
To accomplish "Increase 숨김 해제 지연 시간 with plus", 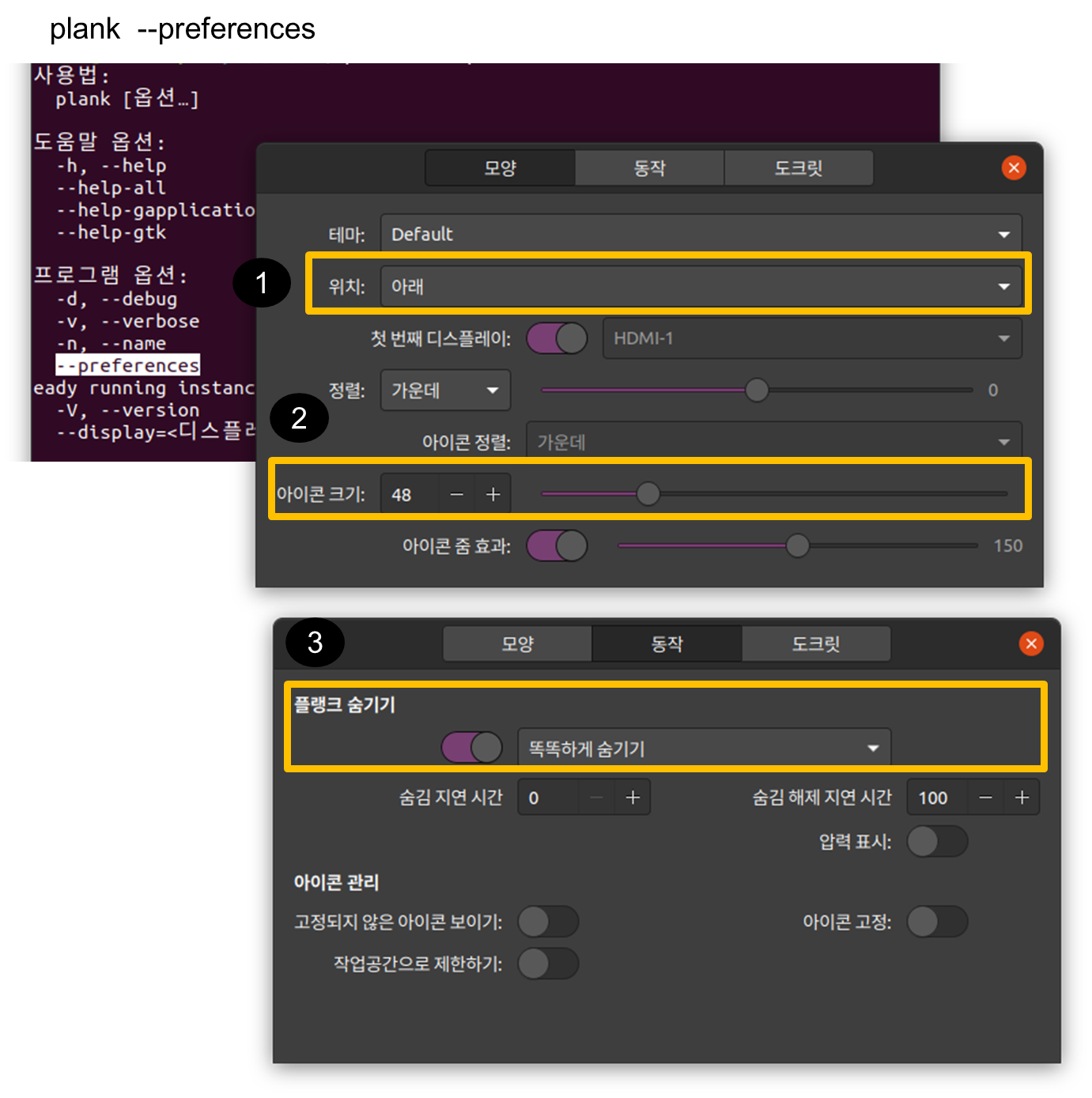I will 1022,798.
